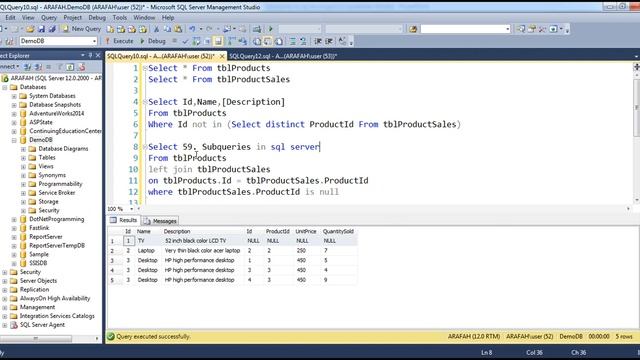The image size is (640, 360).
Task: Click the Parse query checkmark icon
Action: (185, 41)
